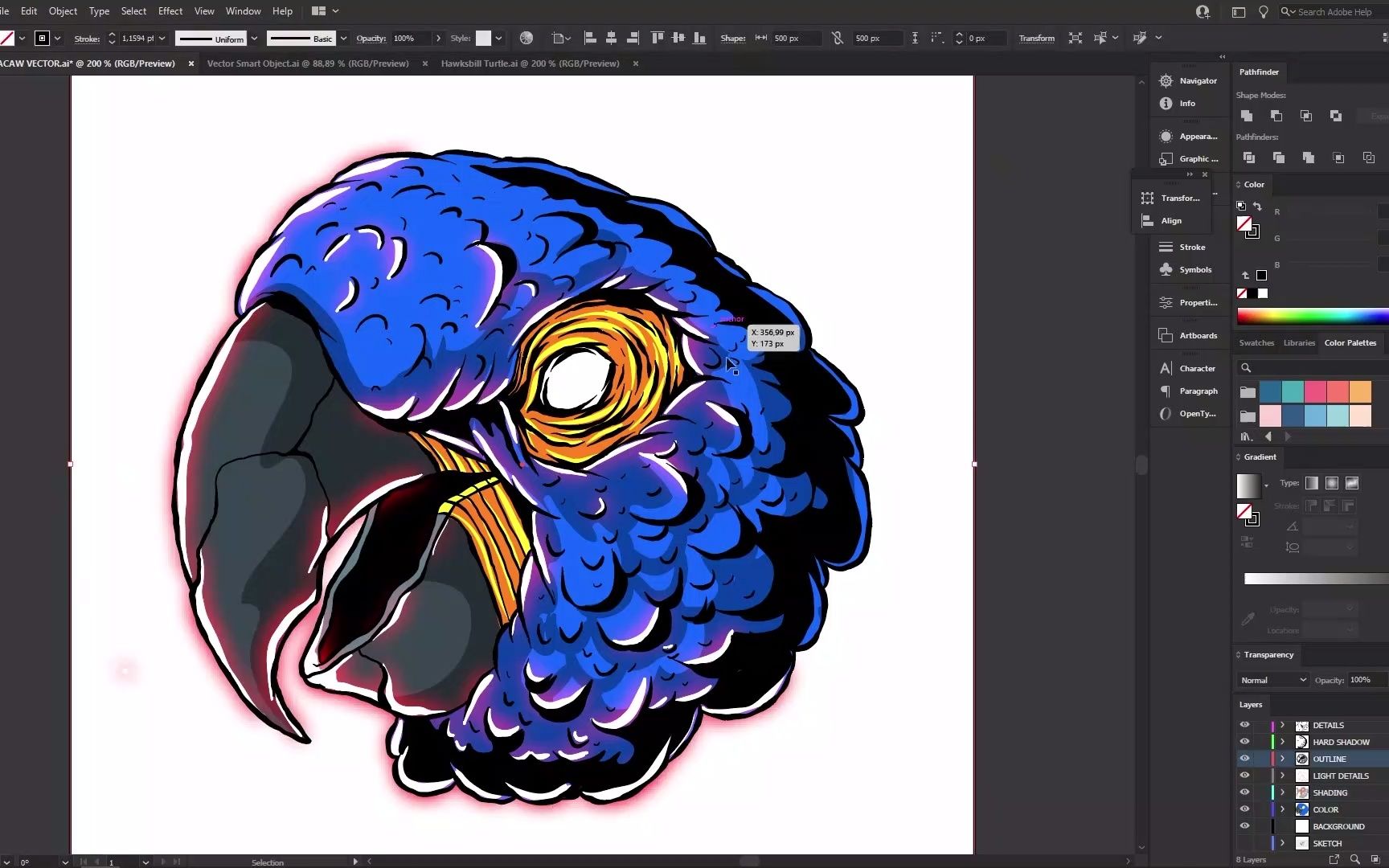
Task: Expand the HARD SHADOW layer
Action: (1283, 742)
